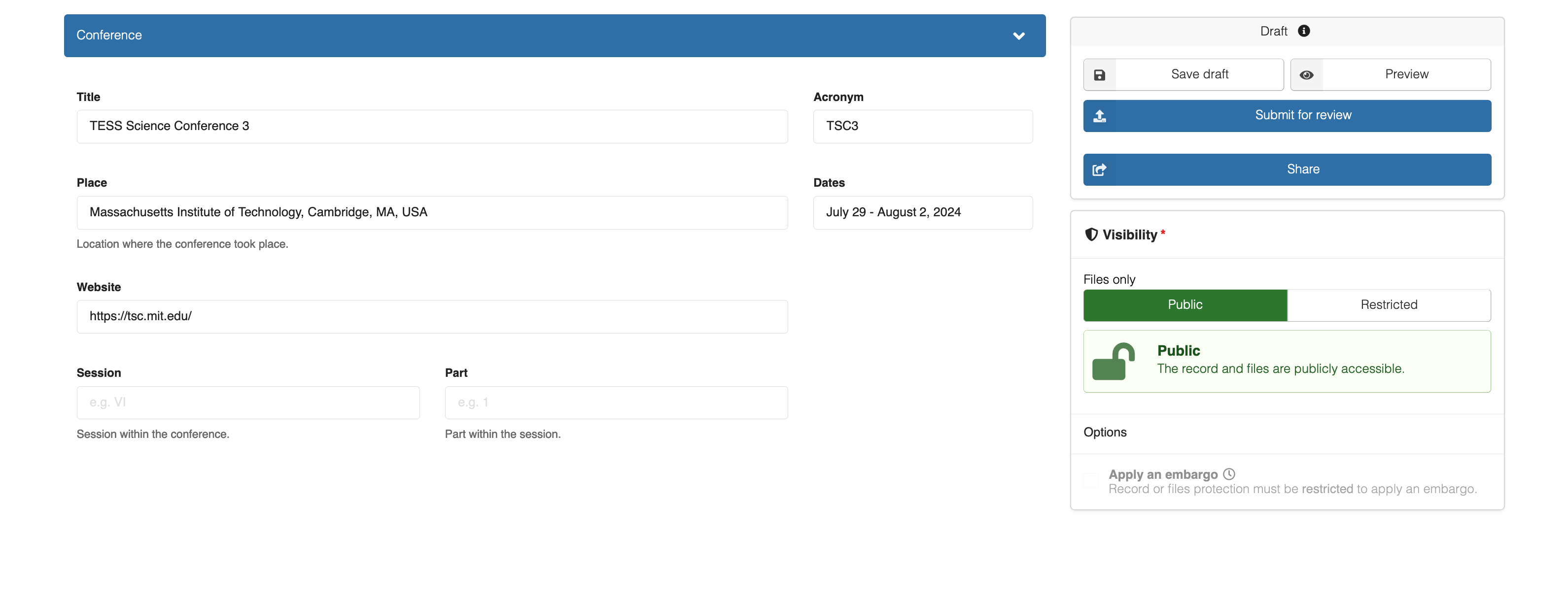
Task: Click the Draft status info icon
Action: coord(1303,31)
